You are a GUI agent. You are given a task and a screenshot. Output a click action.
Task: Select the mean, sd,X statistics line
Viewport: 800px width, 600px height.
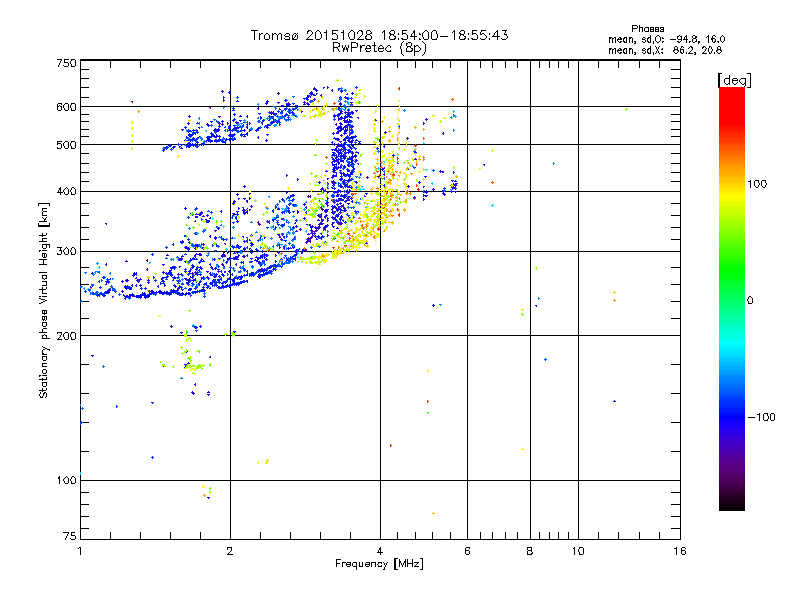[664, 49]
